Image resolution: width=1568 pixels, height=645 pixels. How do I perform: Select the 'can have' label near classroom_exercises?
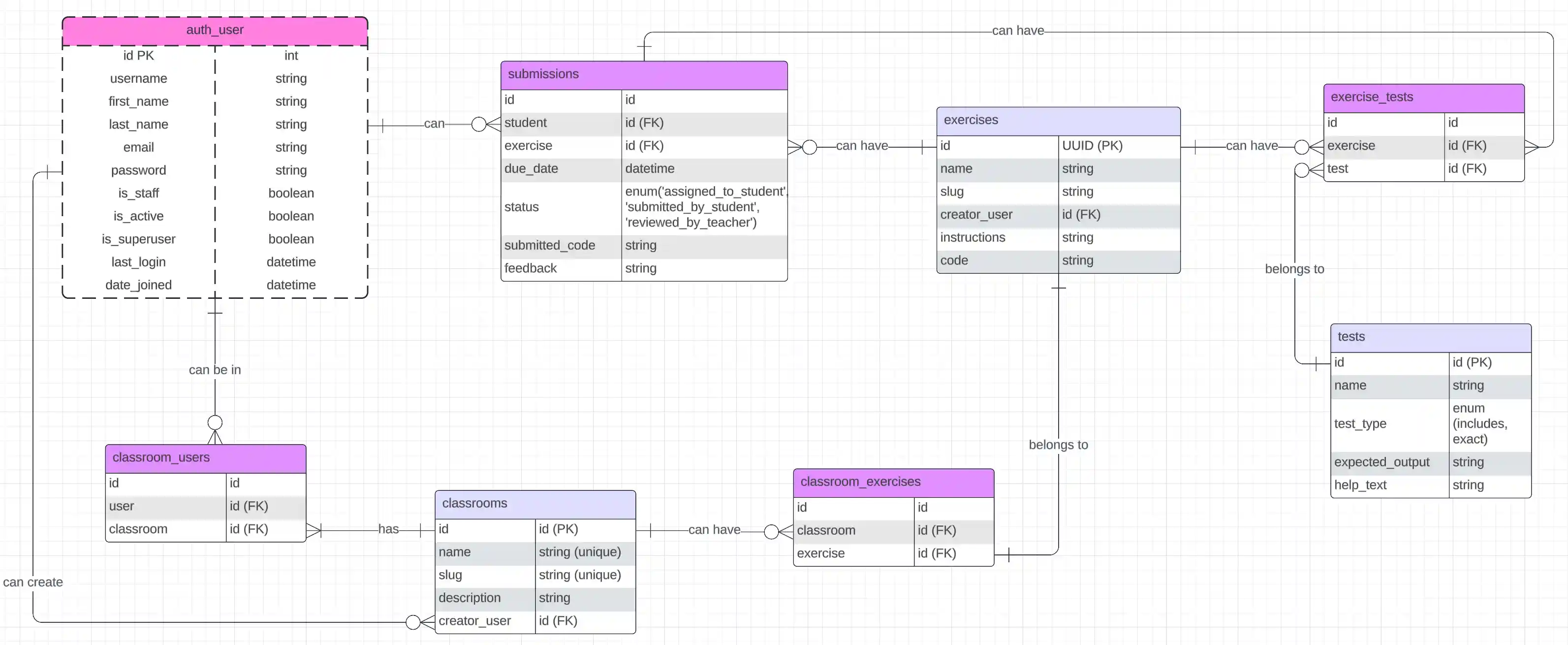pyautogui.click(x=715, y=529)
